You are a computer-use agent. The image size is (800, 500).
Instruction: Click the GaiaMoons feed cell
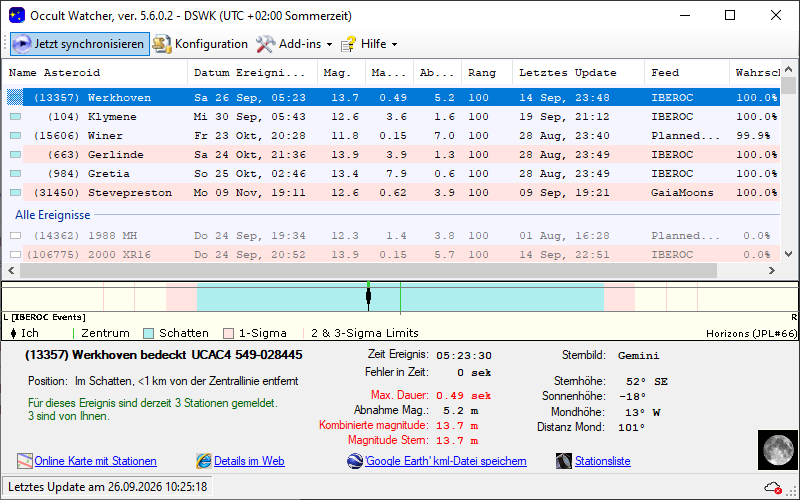coord(682,193)
